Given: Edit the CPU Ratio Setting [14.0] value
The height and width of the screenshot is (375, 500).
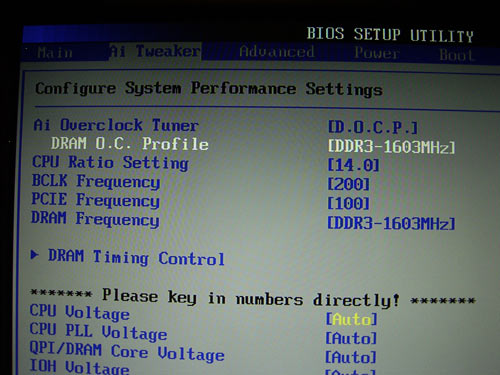Looking at the screenshot, I should click(x=353, y=165).
